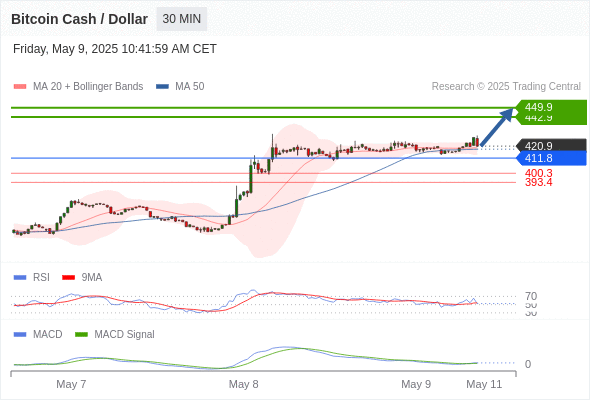The width and height of the screenshot is (590, 400).
Task: Click the RSI 70 level label
Action: click(531, 296)
